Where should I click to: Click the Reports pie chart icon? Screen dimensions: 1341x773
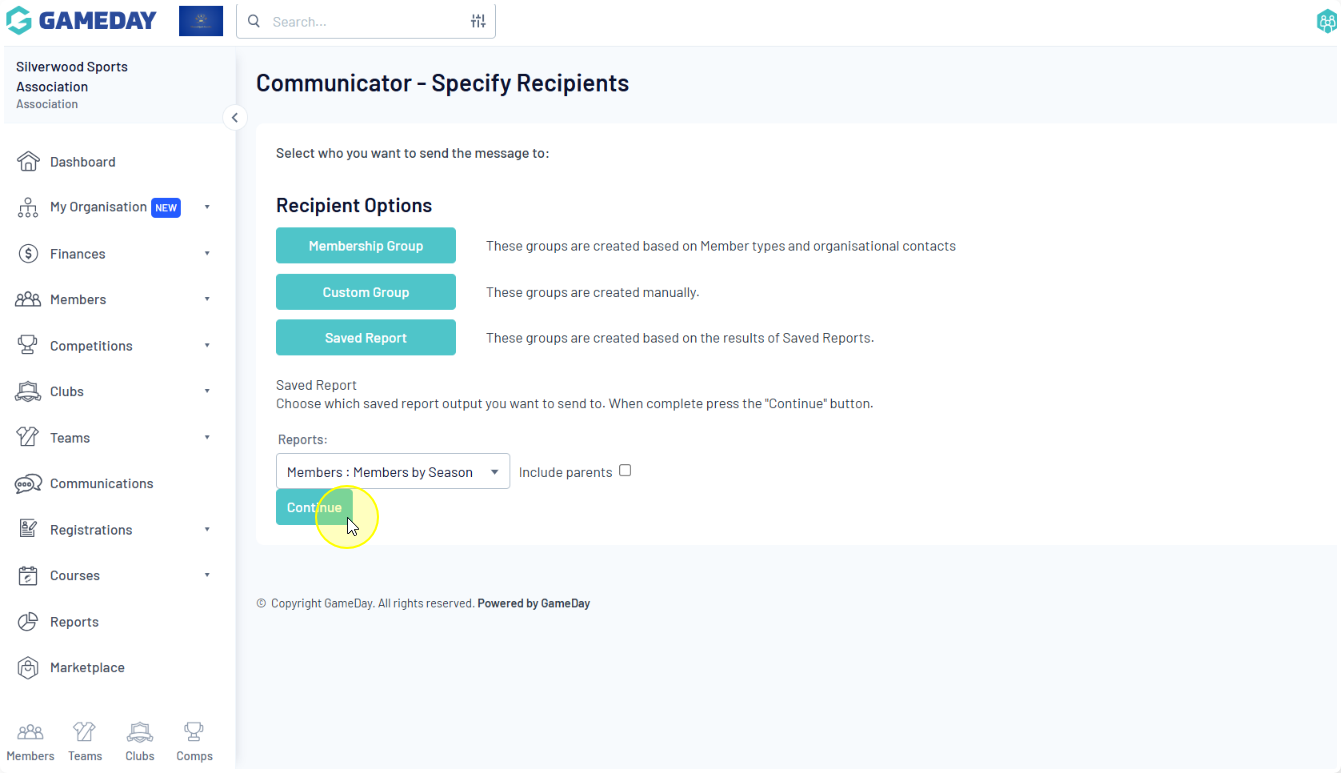(28, 622)
